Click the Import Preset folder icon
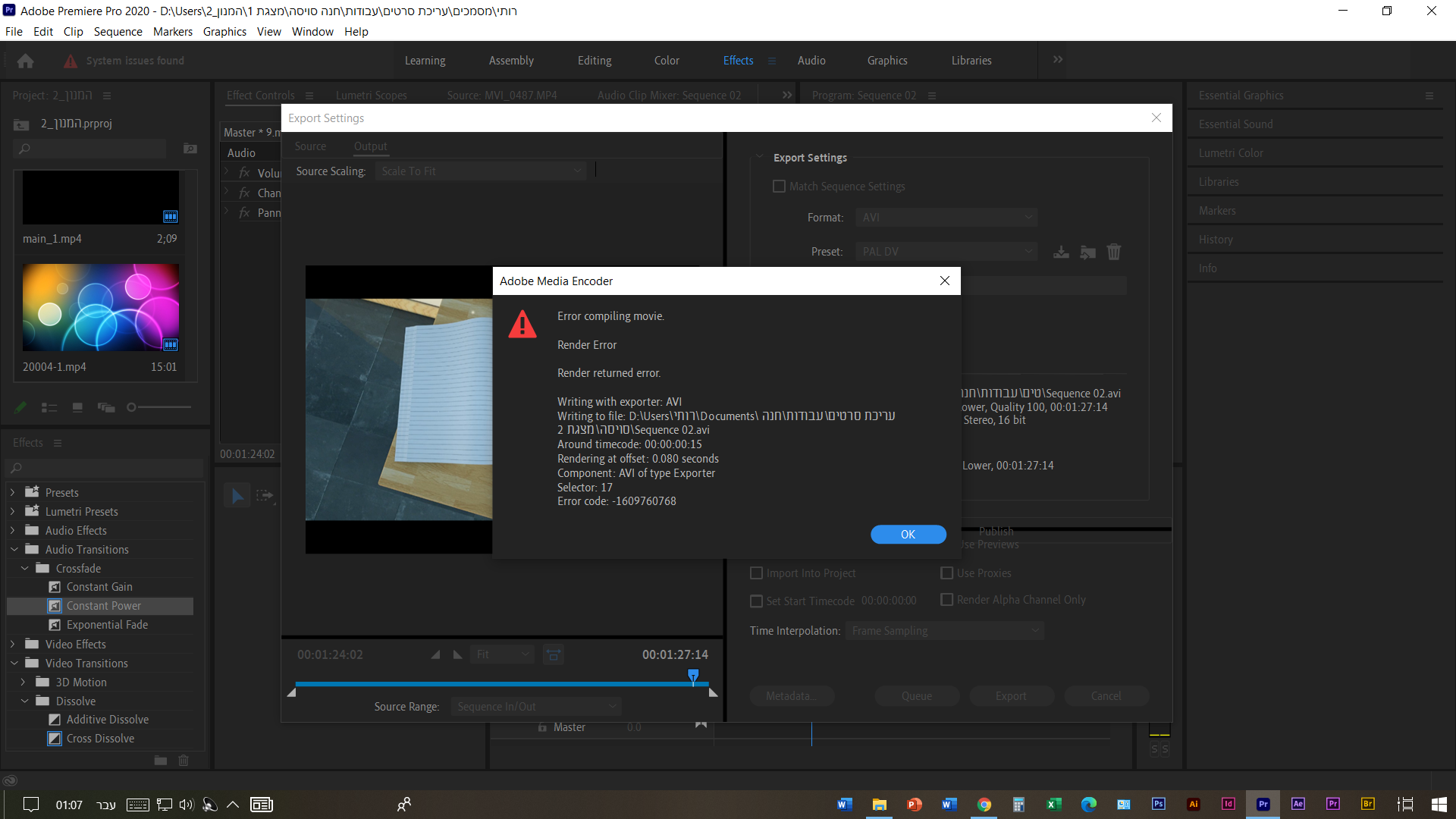Image resolution: width=1456 pixels, height=819 pixels. tap(1087, 252)
